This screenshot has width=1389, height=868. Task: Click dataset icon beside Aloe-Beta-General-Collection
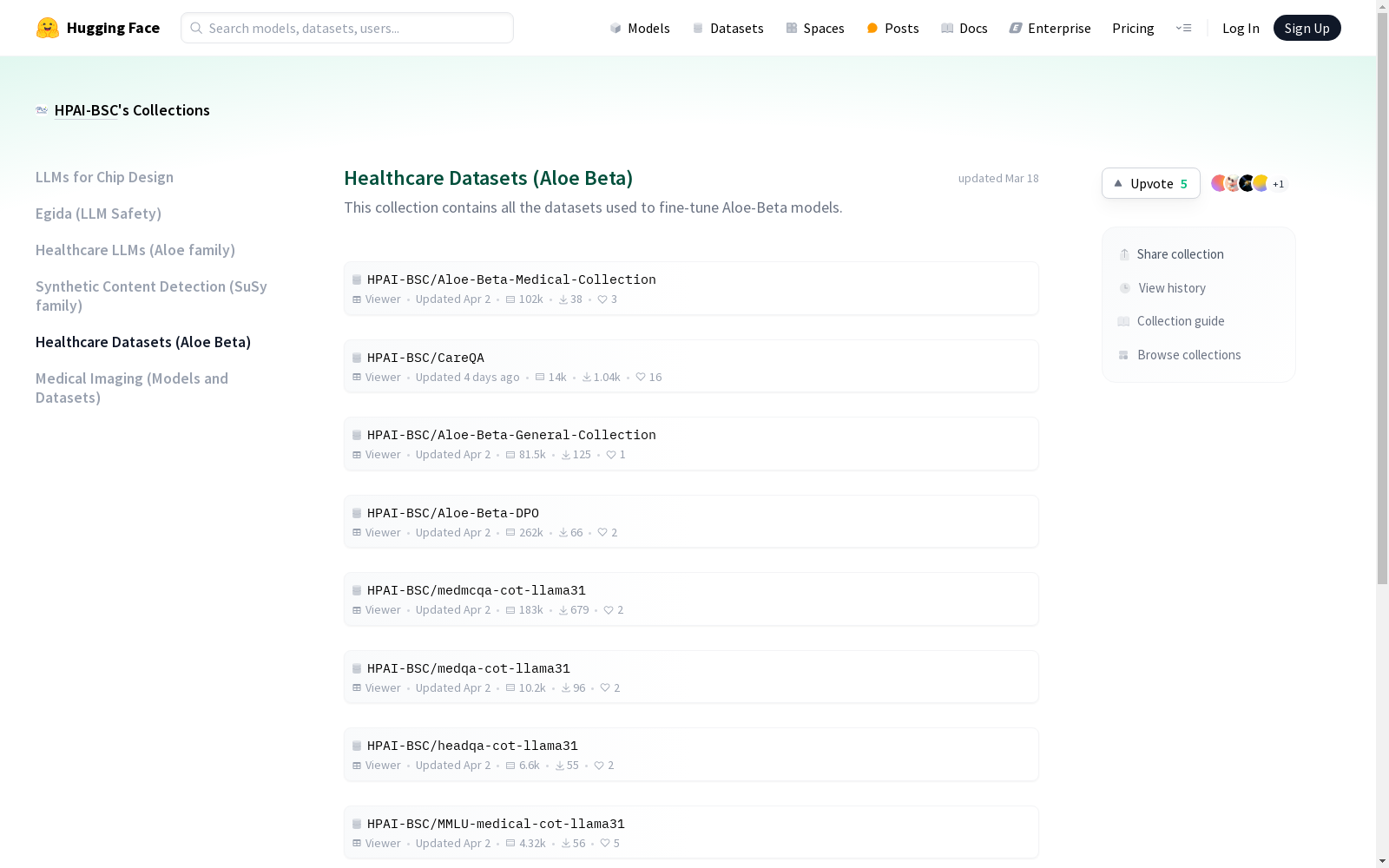point(357,435)
